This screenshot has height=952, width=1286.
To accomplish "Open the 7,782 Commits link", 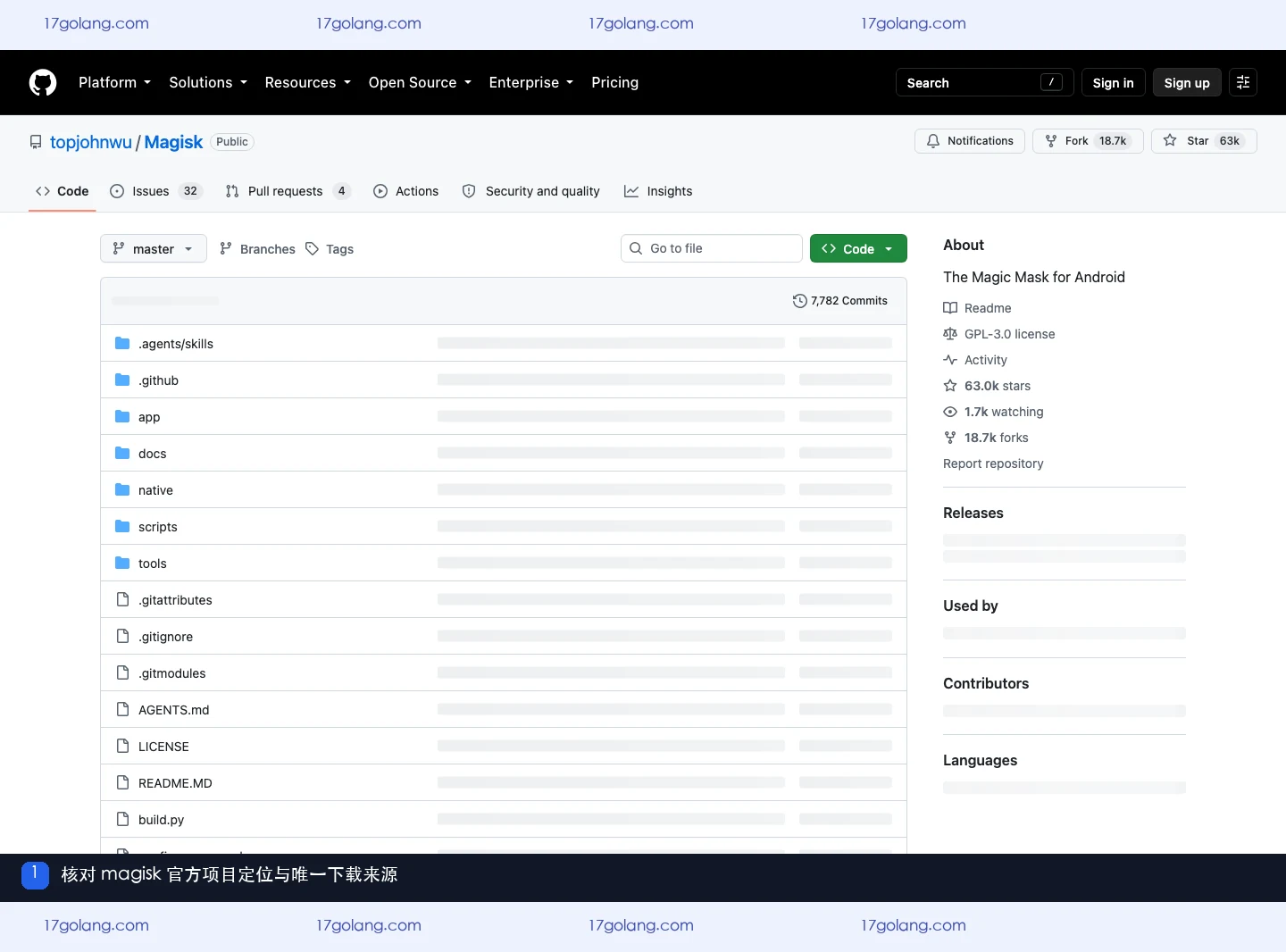I will pyautogui.click(x=840, y=301).
